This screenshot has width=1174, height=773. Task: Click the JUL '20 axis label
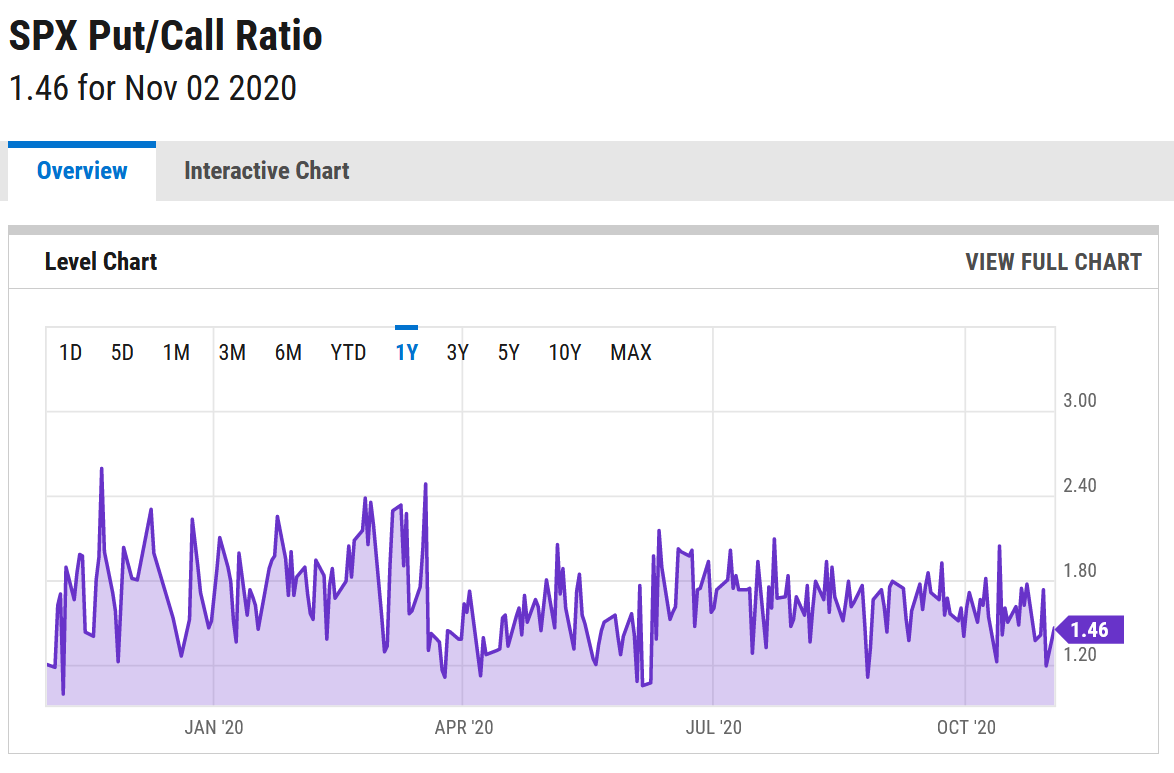pos(714,727)
